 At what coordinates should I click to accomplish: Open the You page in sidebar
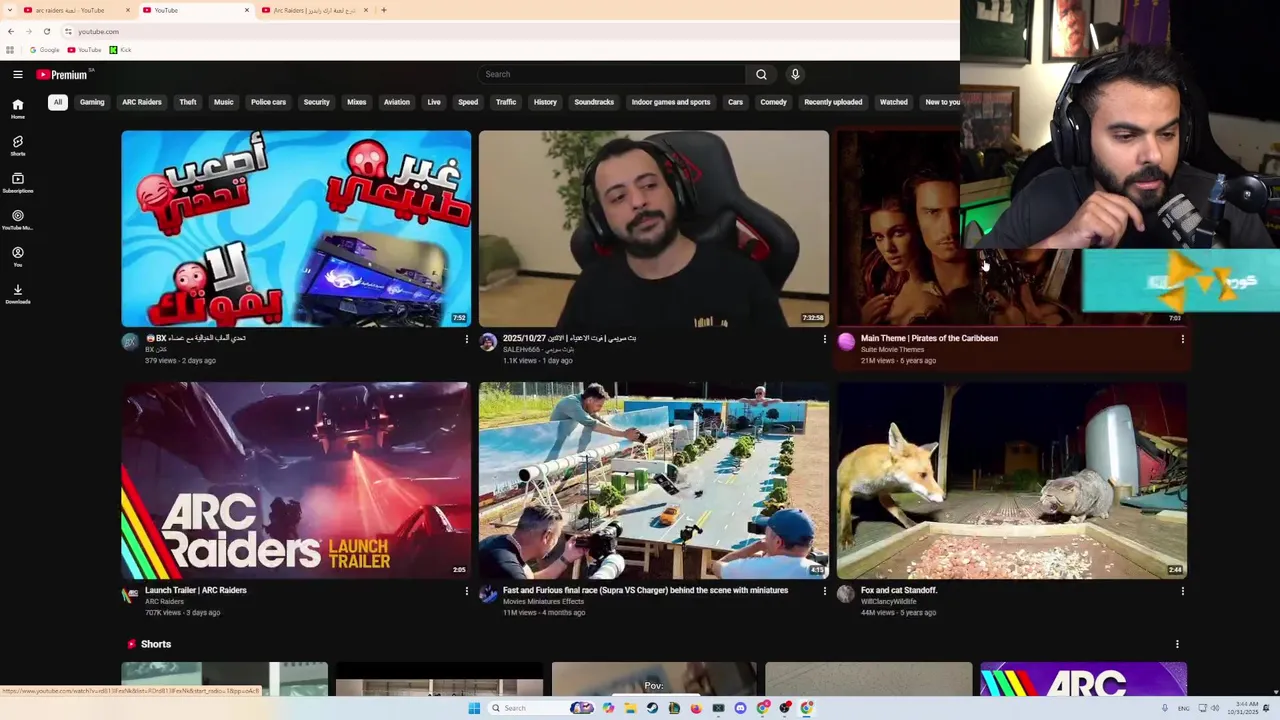18,257
